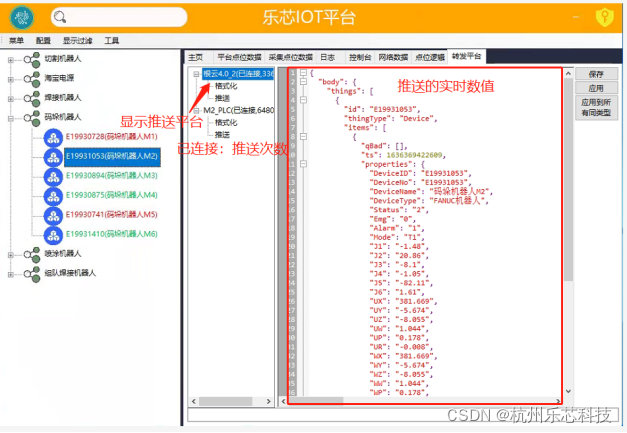
Task: Select 推送 under M2_PLC
Action: pos(222,135)
